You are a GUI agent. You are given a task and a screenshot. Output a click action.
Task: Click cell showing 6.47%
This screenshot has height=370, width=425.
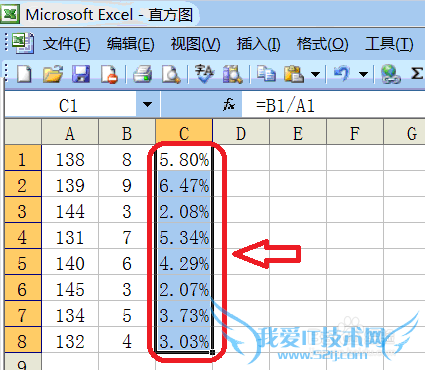[184, 184]
